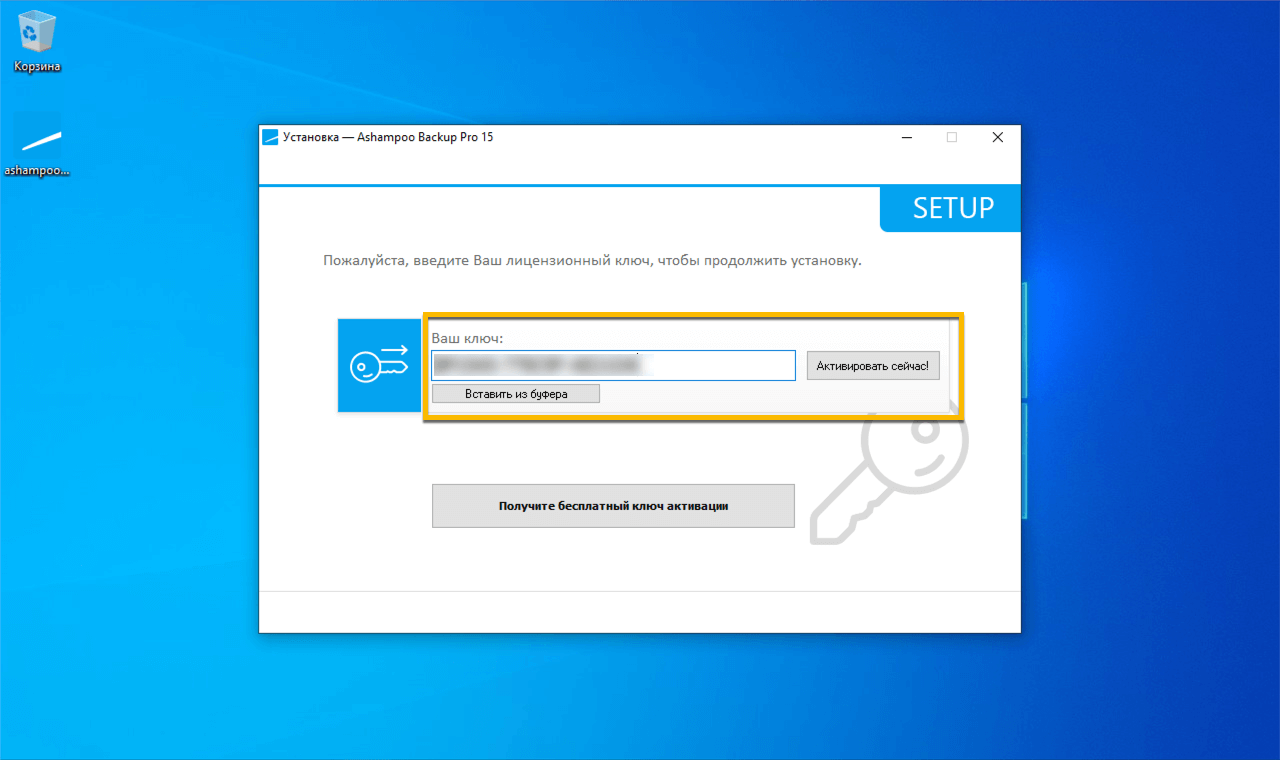Image resolution: width=1280 pixels, height=760 pixels.
Task: Click the 'Установка — Ashampoo Backup Pro 15' title
Action: coord(388,138)
